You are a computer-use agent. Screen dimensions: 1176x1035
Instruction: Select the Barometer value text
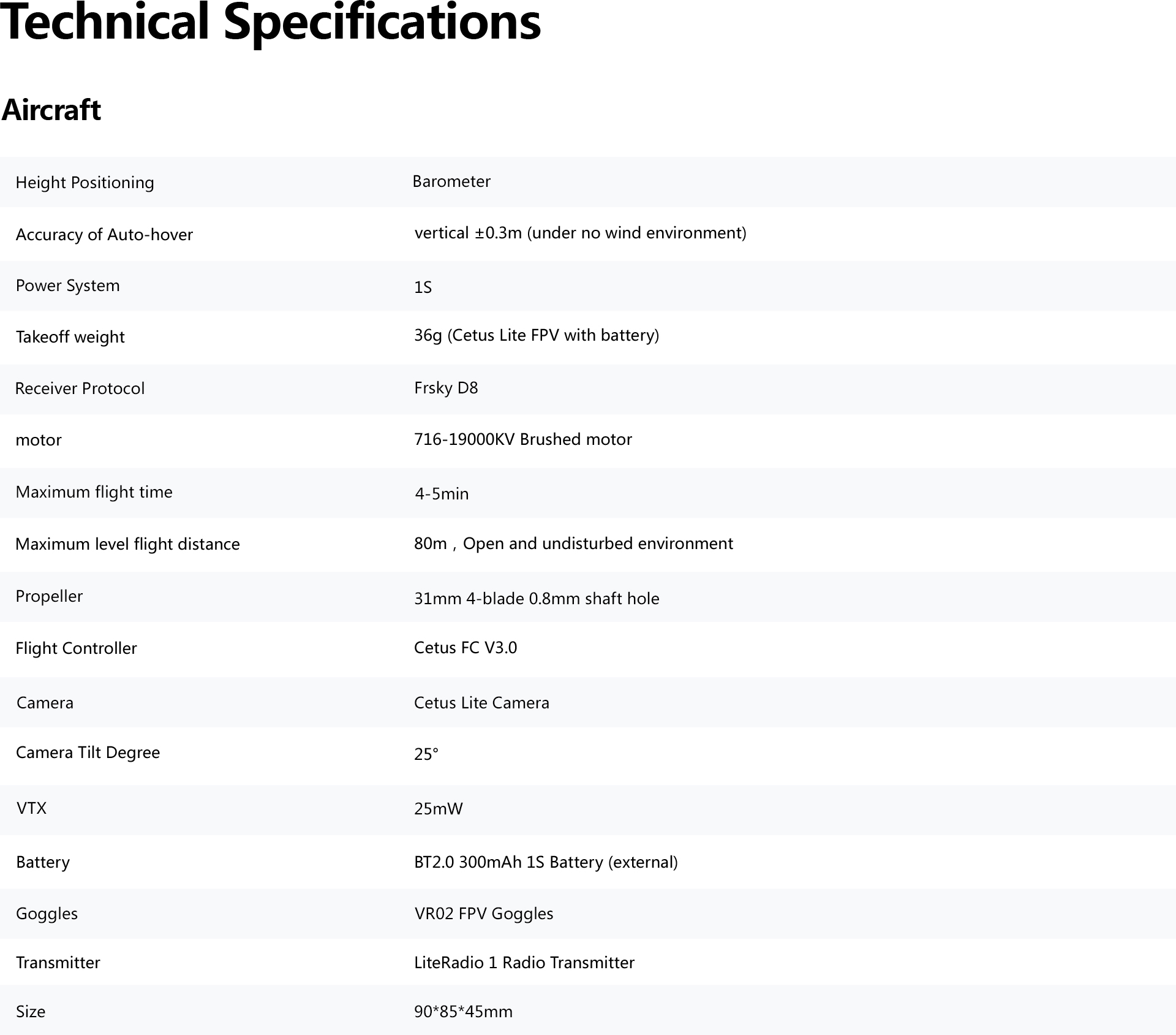(451, 181)
